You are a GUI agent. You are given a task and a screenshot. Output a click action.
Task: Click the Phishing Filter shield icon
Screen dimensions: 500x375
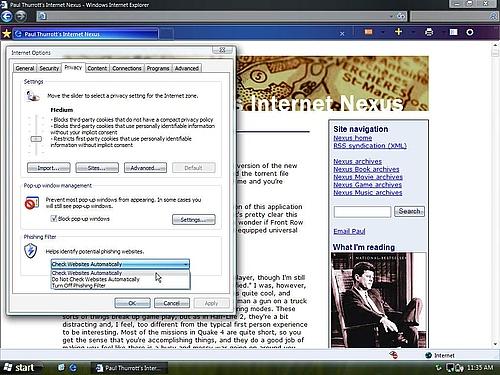31,251
